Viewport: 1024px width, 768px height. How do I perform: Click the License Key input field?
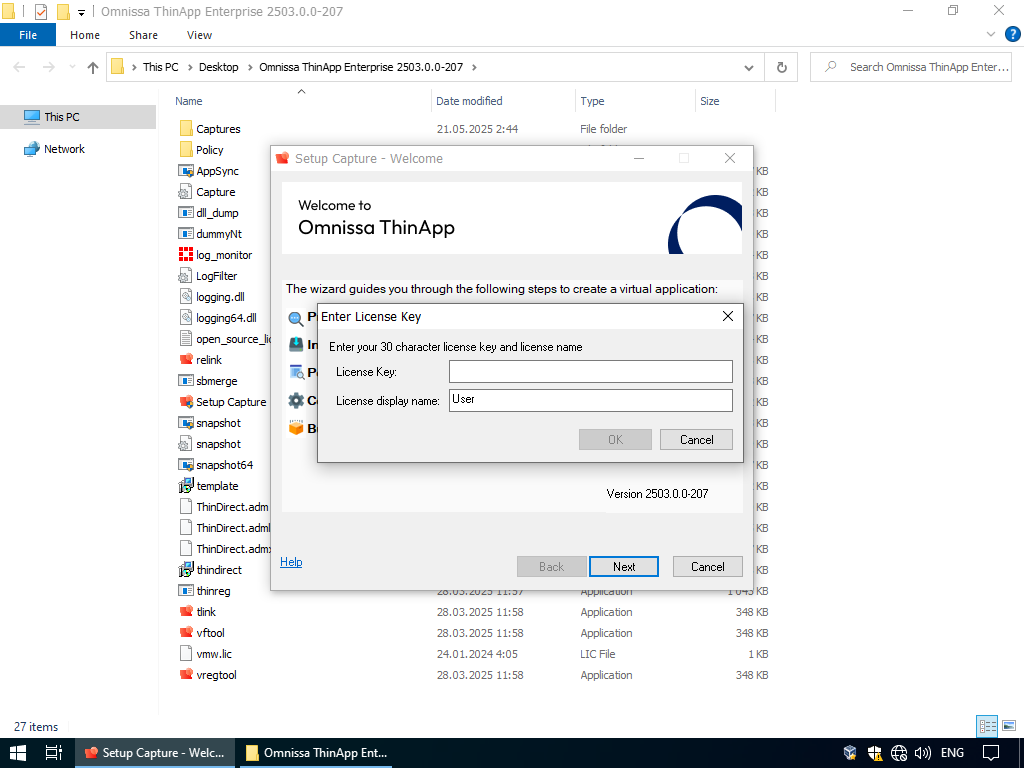(590, 372)
